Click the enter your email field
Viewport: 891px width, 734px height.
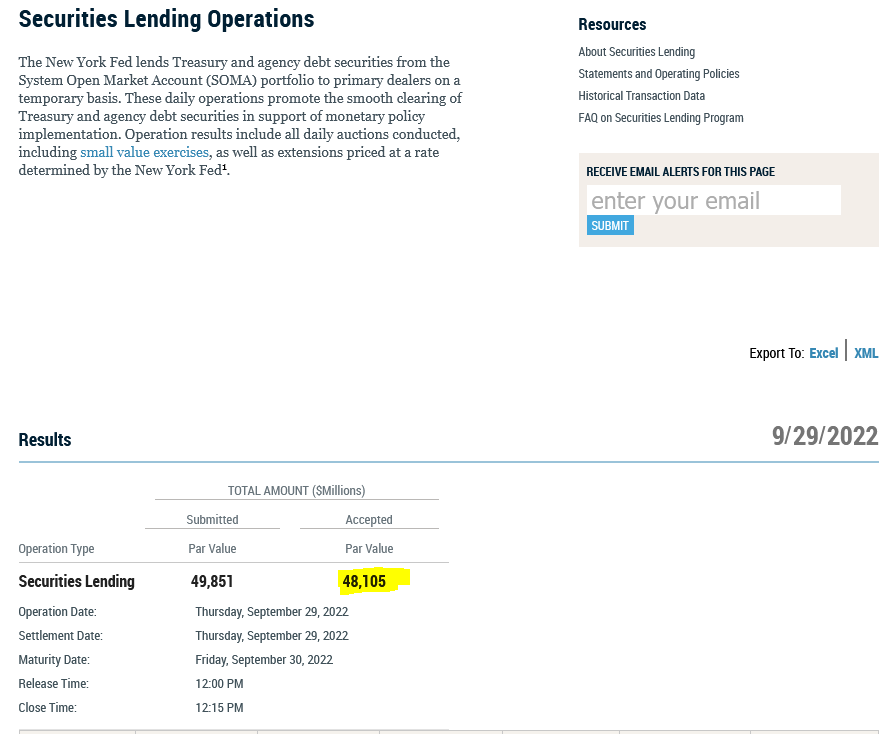click(714, 201)
